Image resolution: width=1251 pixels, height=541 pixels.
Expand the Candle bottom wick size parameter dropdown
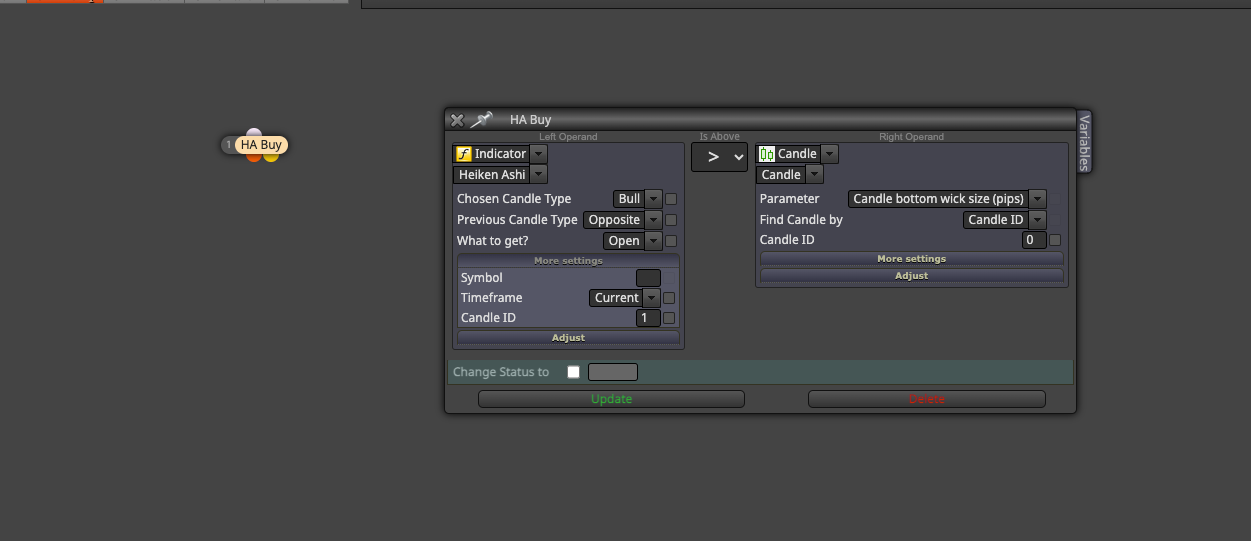pyautogui.click(x=947, y=199)
